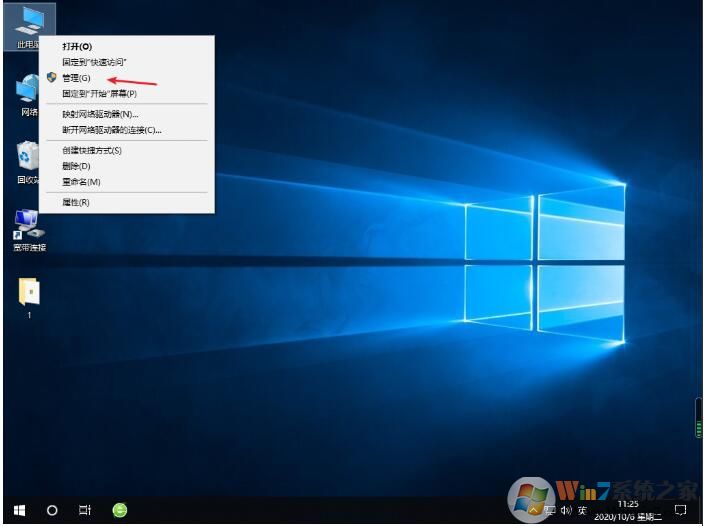Click the volume speaker tray icon

click(x=566, y=510)
